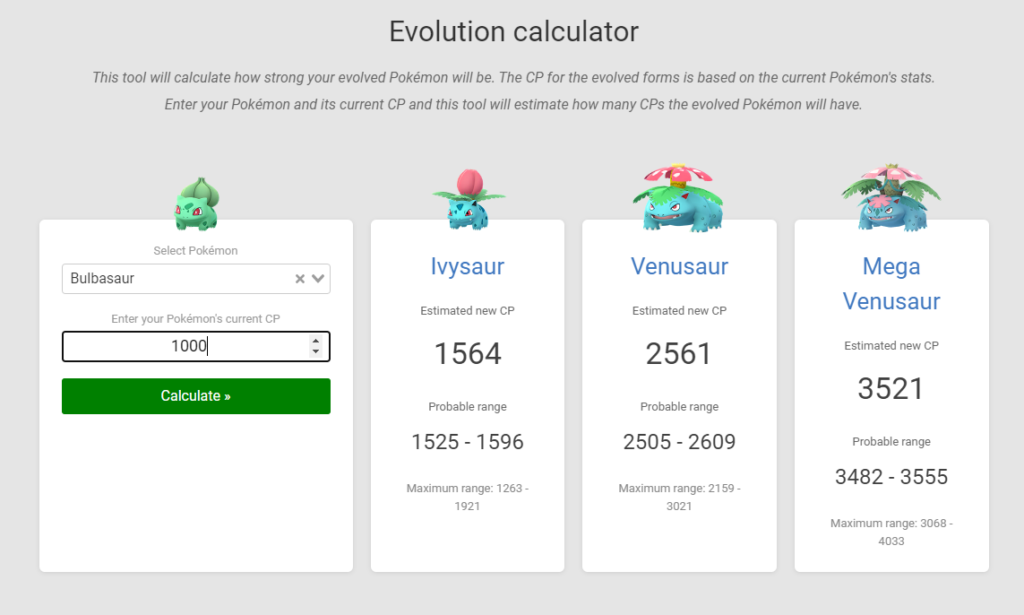Open the Ivysaur link
The image size is (1024, 615).
pos(468,266)
